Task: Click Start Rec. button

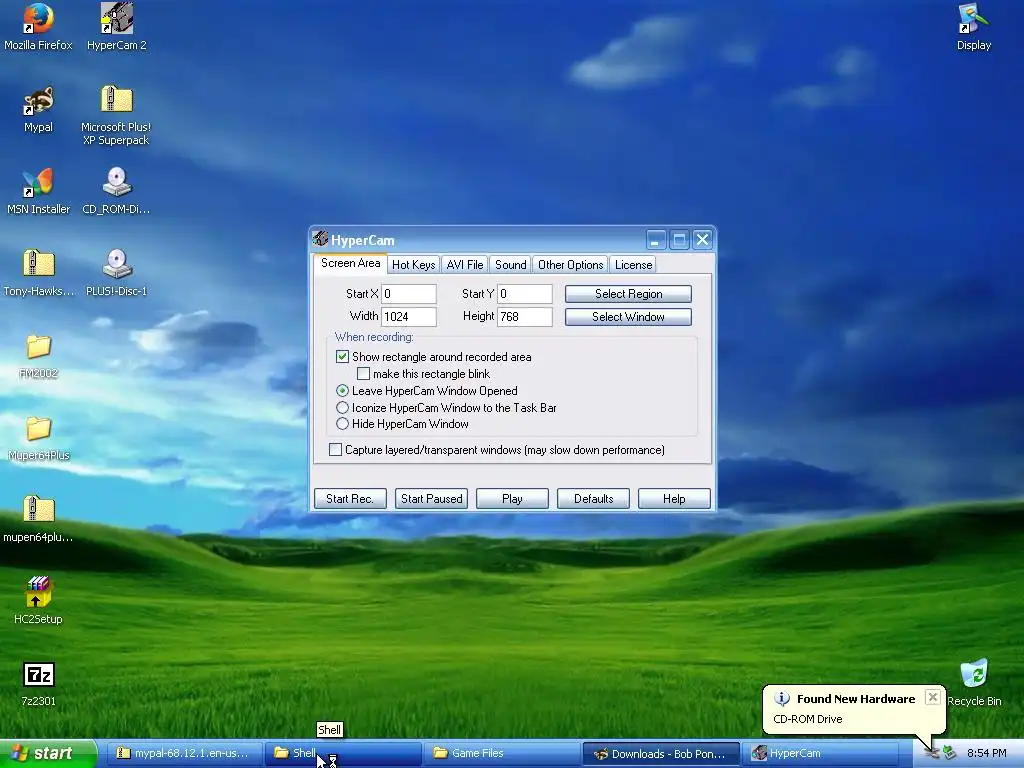Action: tap(350, 498)
